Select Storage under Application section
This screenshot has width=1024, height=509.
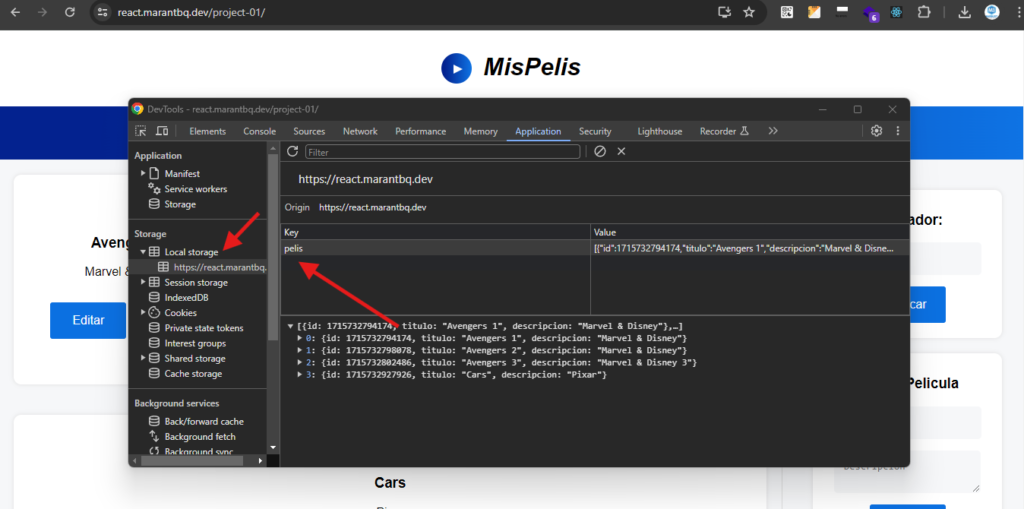click(x=180, y=204)
